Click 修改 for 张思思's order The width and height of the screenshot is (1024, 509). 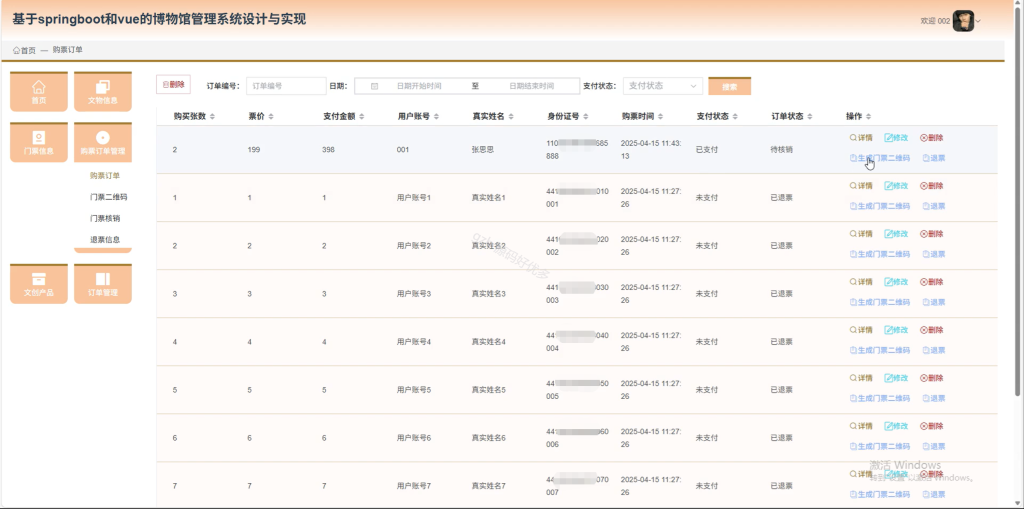896,138
